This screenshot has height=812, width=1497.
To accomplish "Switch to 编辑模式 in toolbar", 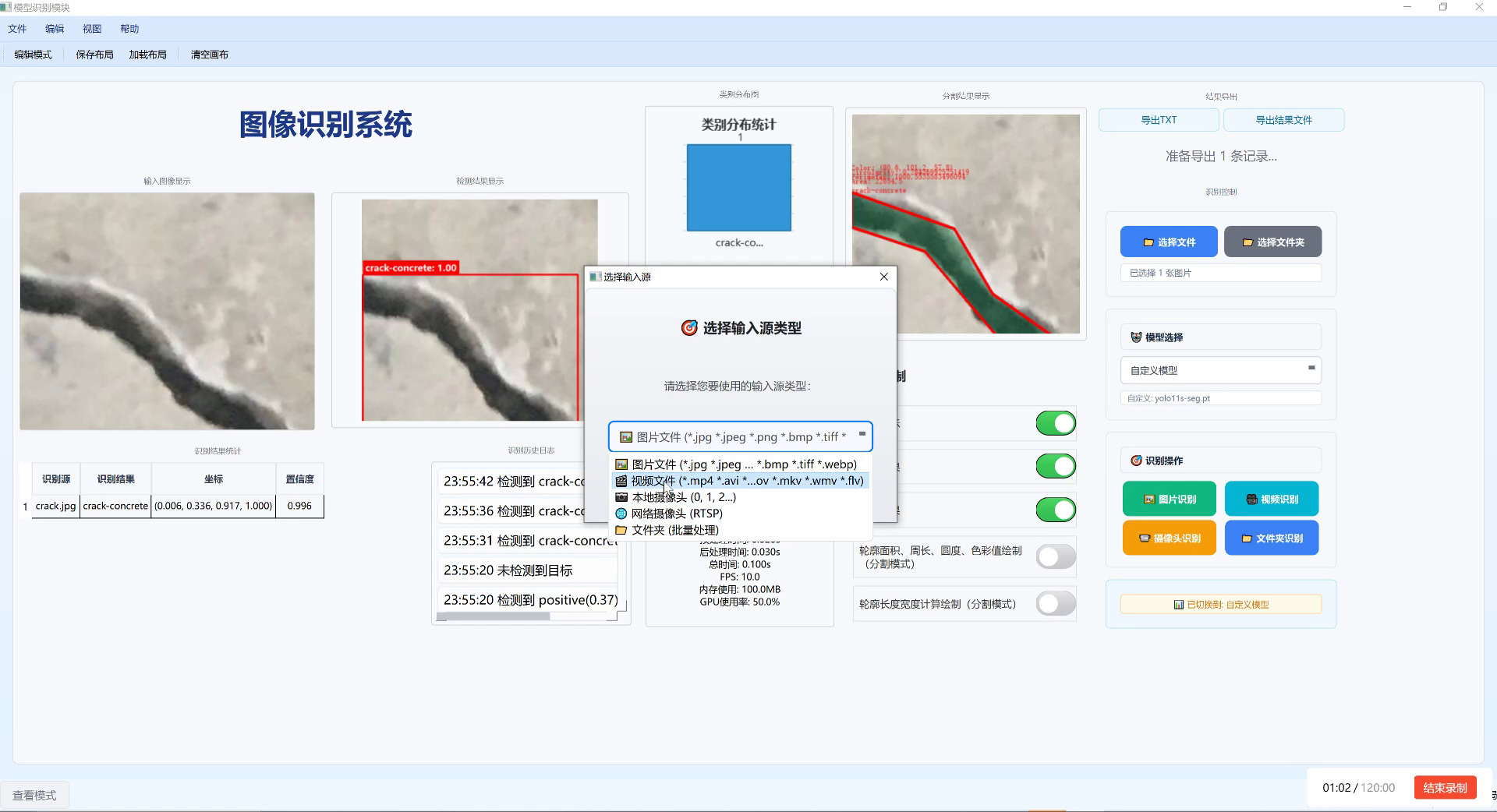I will coord(33,55).
